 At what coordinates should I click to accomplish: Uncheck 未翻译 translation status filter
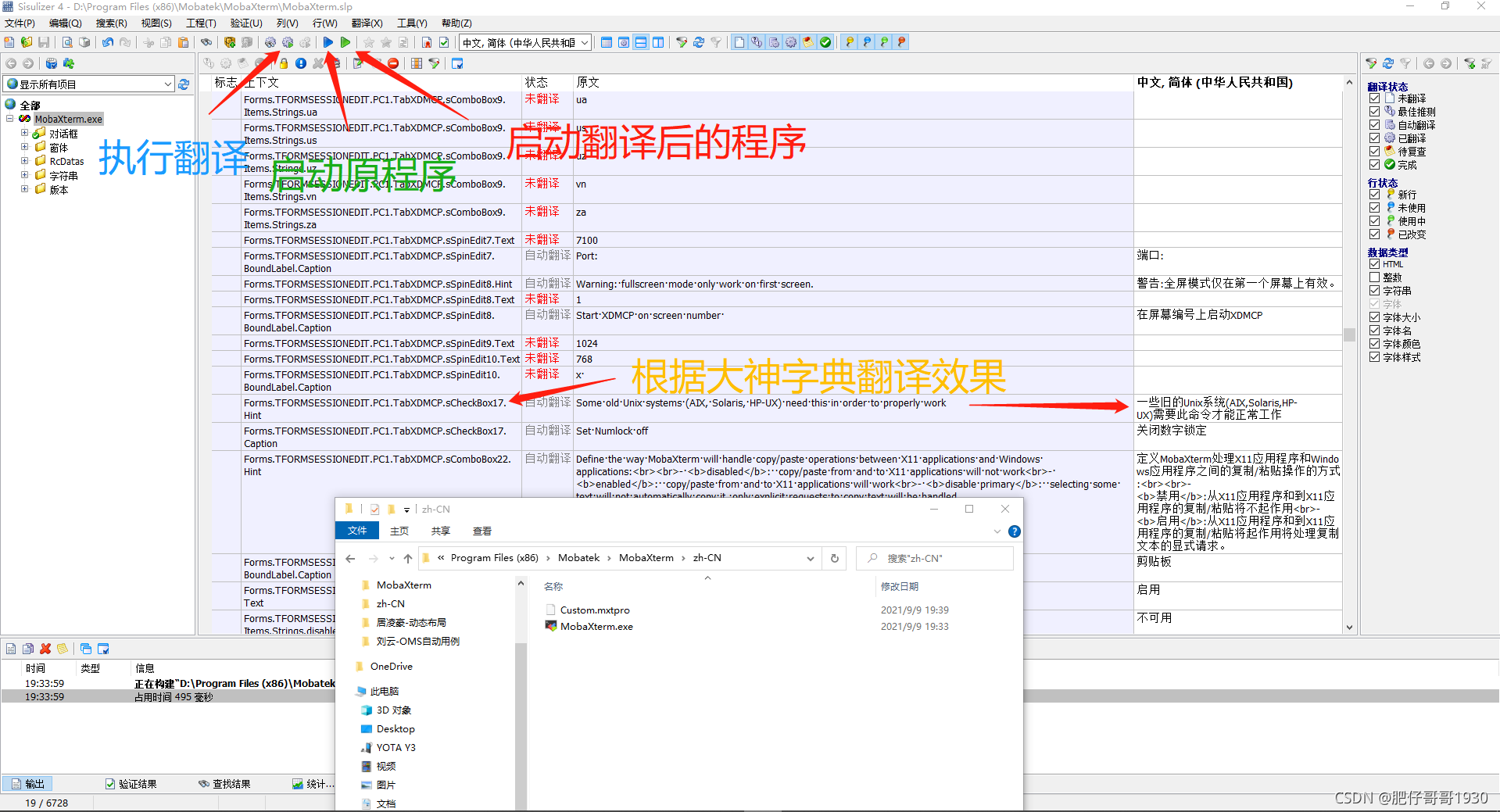[1374, 98]
